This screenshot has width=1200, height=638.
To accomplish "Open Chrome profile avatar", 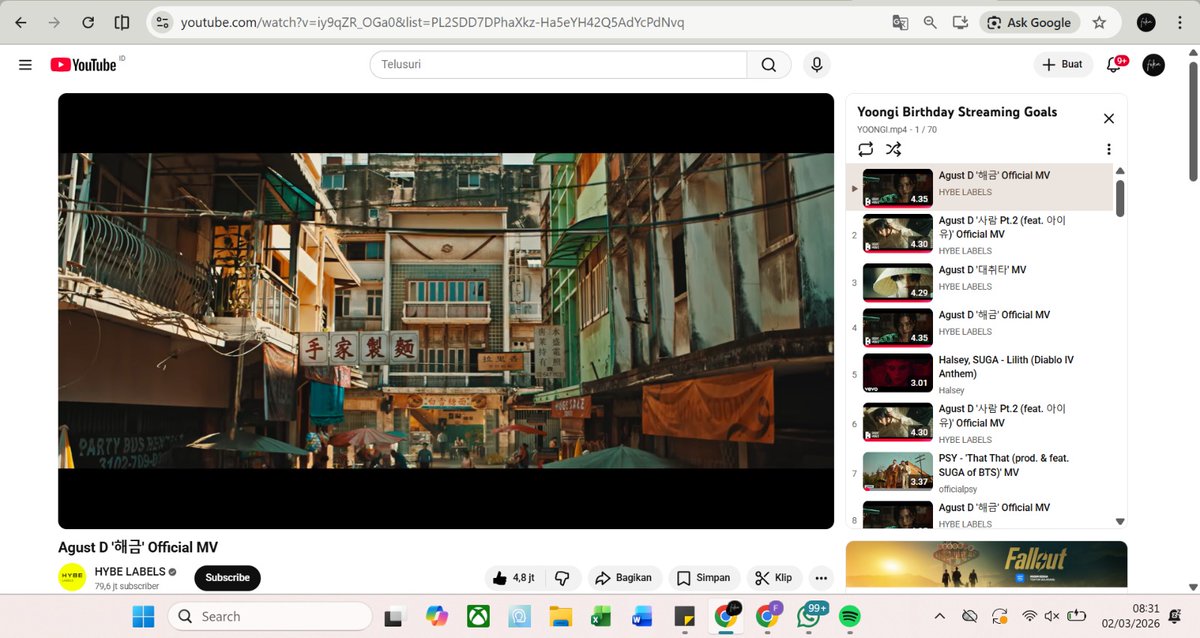I will click(x=1146, y=22).
